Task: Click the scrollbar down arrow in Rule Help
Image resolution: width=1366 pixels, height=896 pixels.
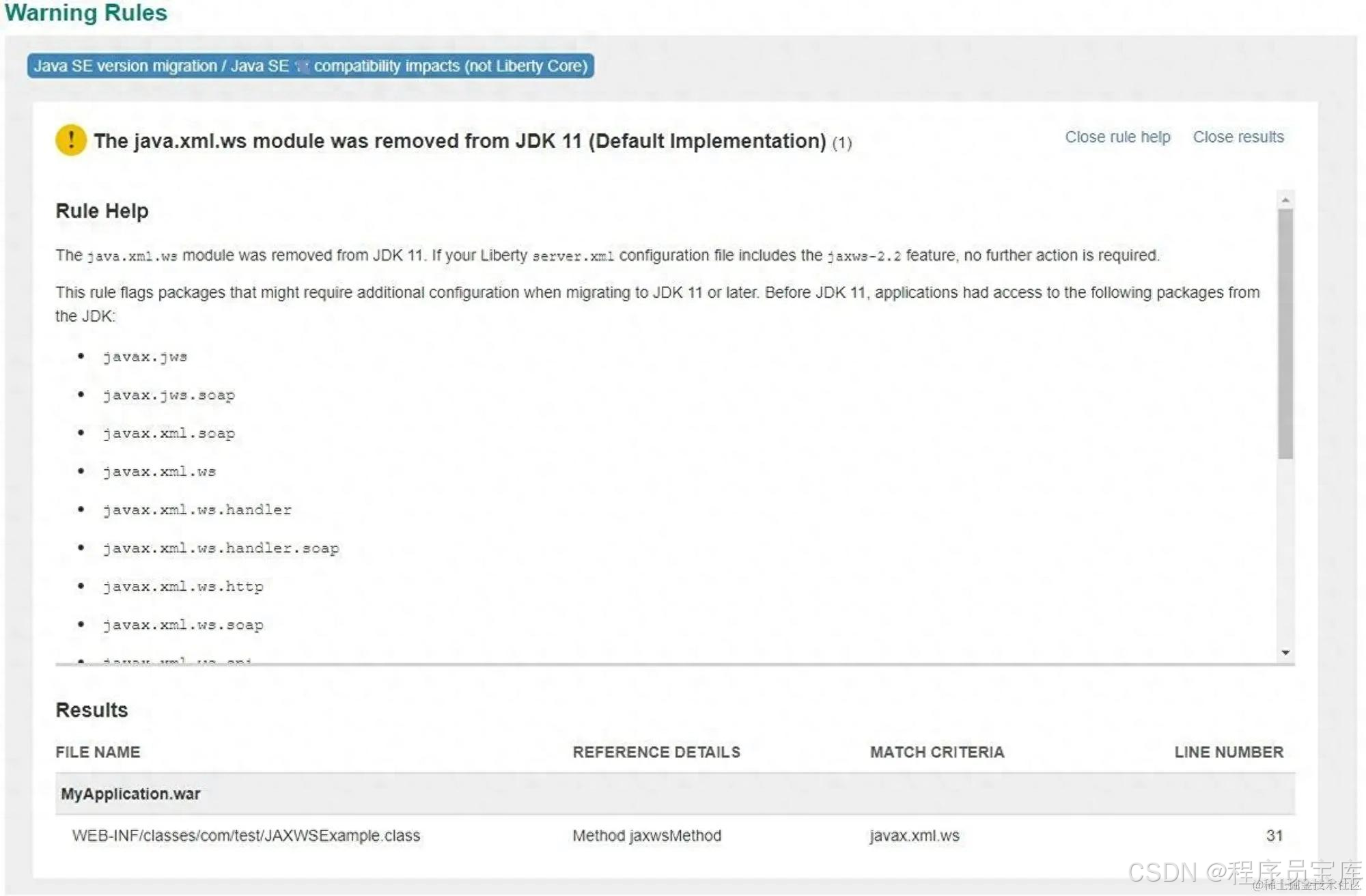Action: 1287,652
